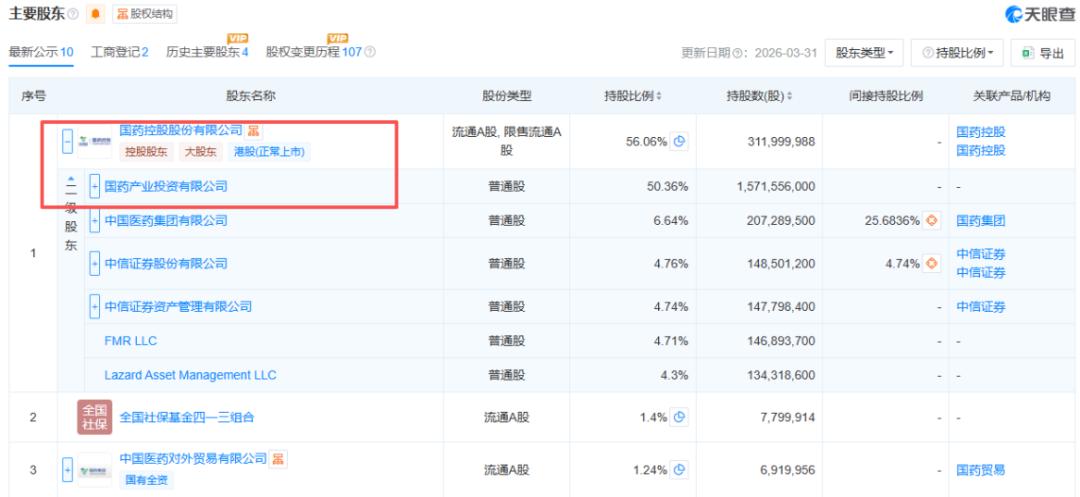Click the help icon after 股权变更历程 107
1080x497 pixels.
(x=370, y=52)
